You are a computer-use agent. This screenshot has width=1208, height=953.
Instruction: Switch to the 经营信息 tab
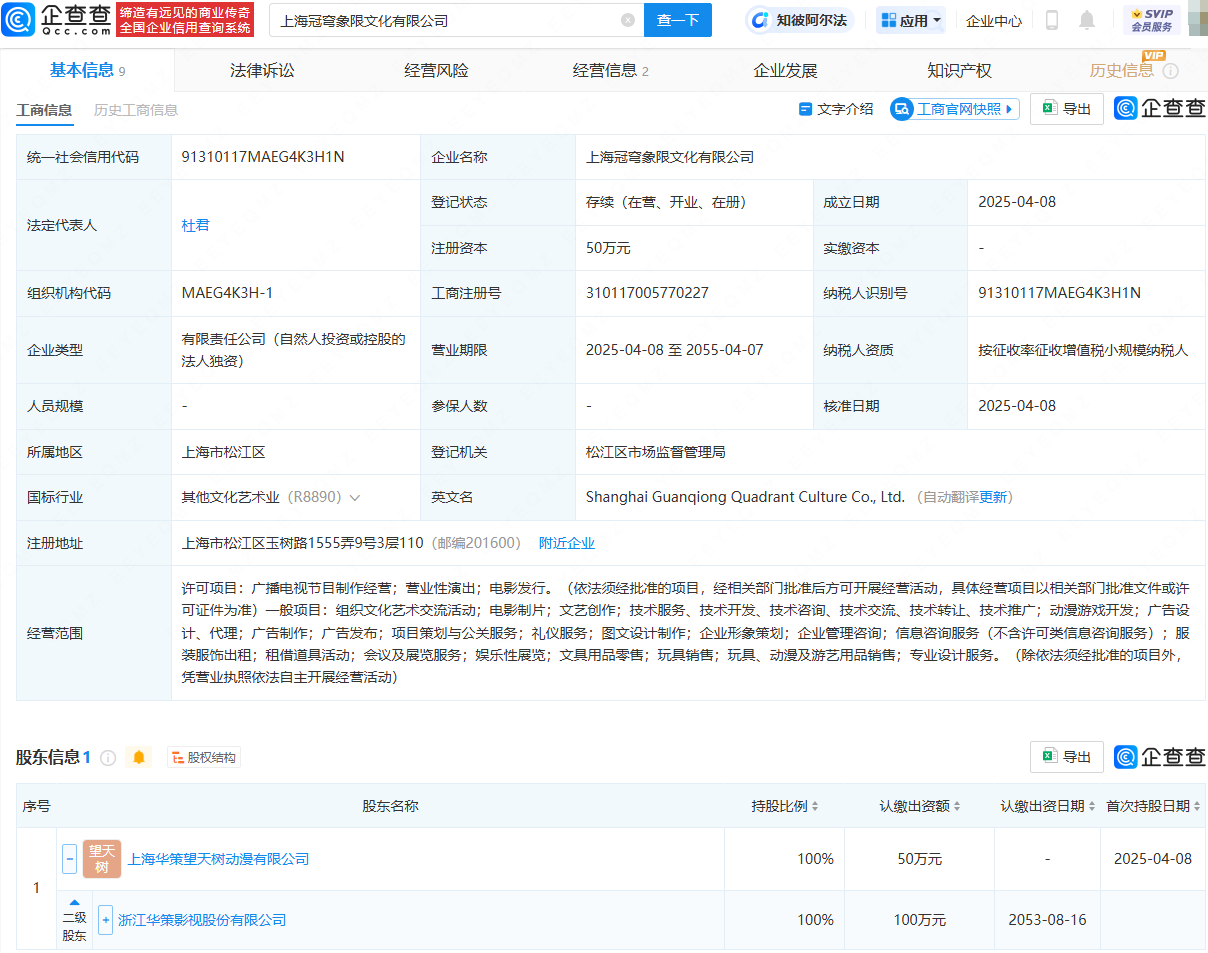[610, 70]
